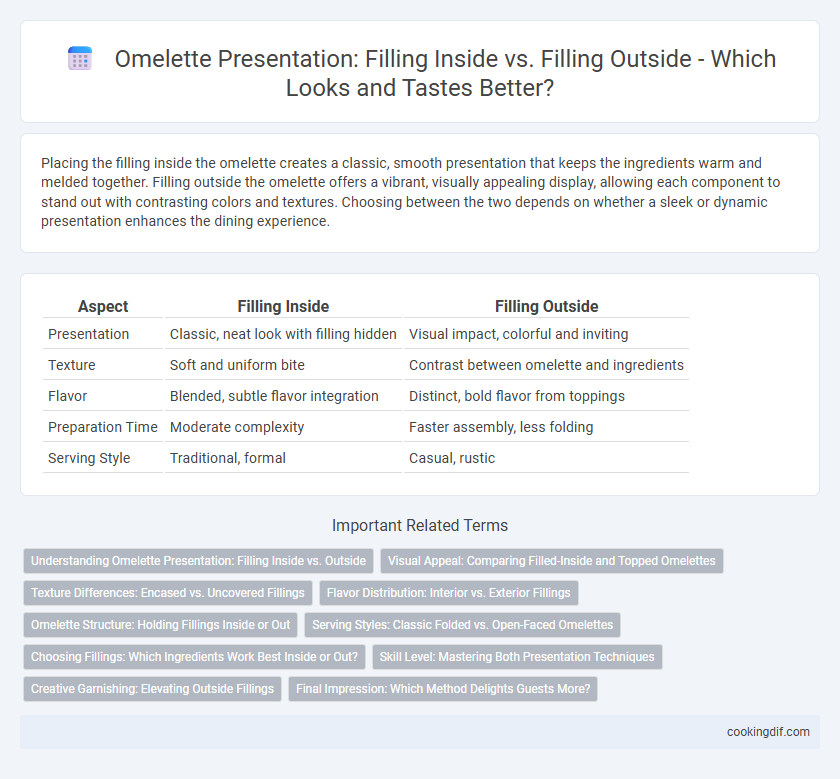Visit the cookingdif.com footer link
This screenshot has height=779, width=840.
coord(768,732)
